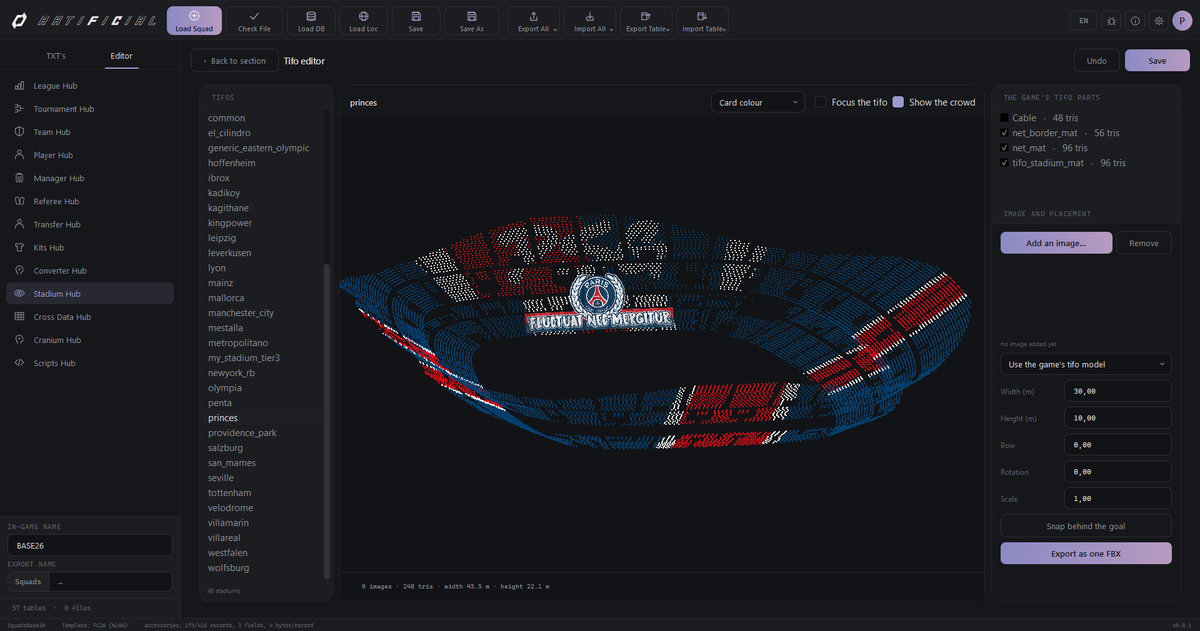Open the Export All dropdown
Screen dimensions: 1200x631
(x=533, y=21)
